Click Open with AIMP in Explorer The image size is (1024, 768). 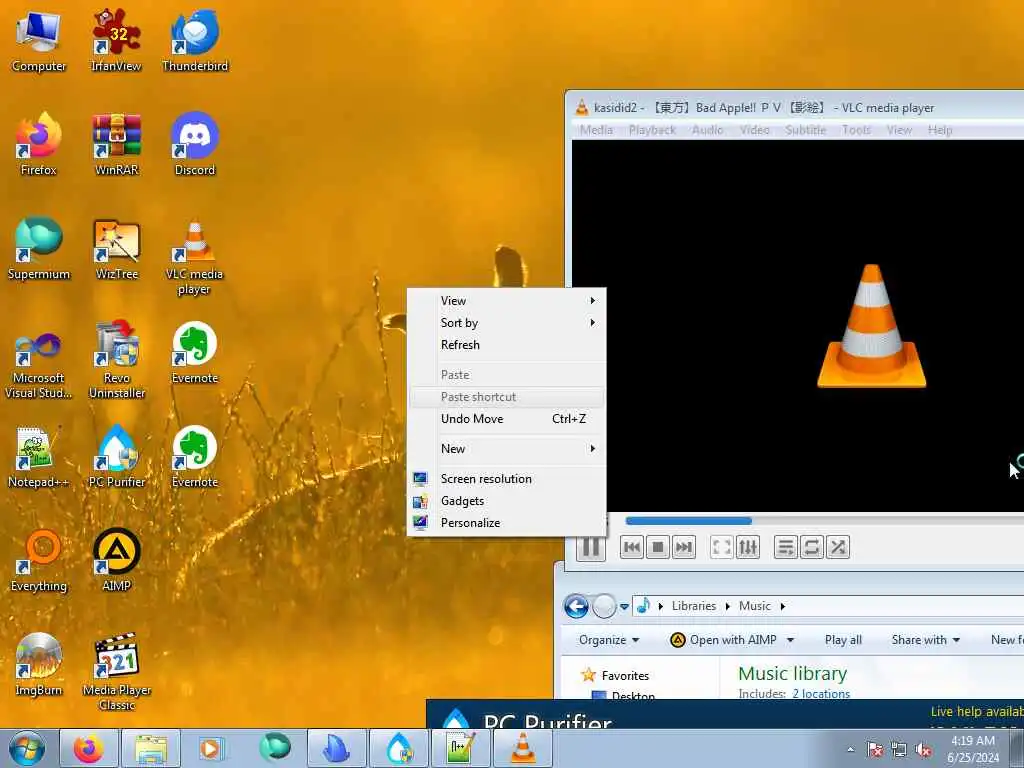click(x=724, y=640)
